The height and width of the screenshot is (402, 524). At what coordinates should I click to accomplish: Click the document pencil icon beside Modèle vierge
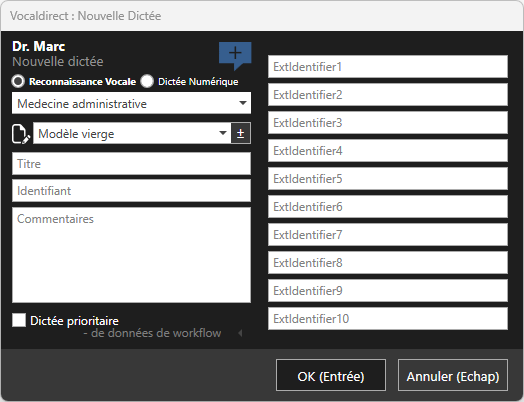tap(21, 134)
